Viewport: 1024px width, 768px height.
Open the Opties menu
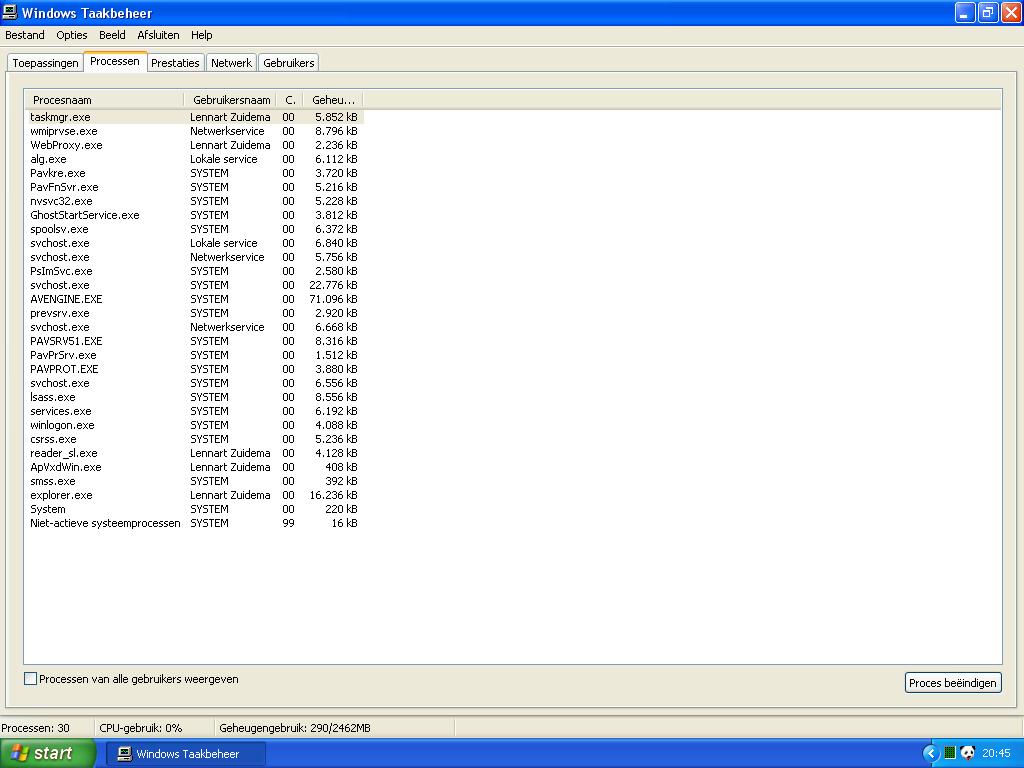(72, 35)
